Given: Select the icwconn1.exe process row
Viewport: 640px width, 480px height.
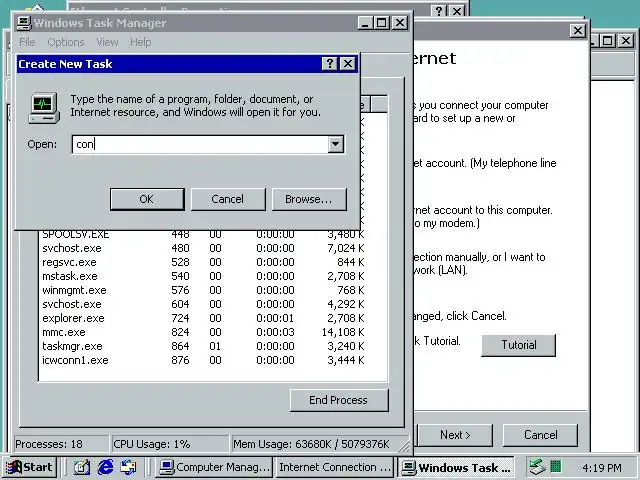Looking at the screenshot, I should [x=203, y=360].
